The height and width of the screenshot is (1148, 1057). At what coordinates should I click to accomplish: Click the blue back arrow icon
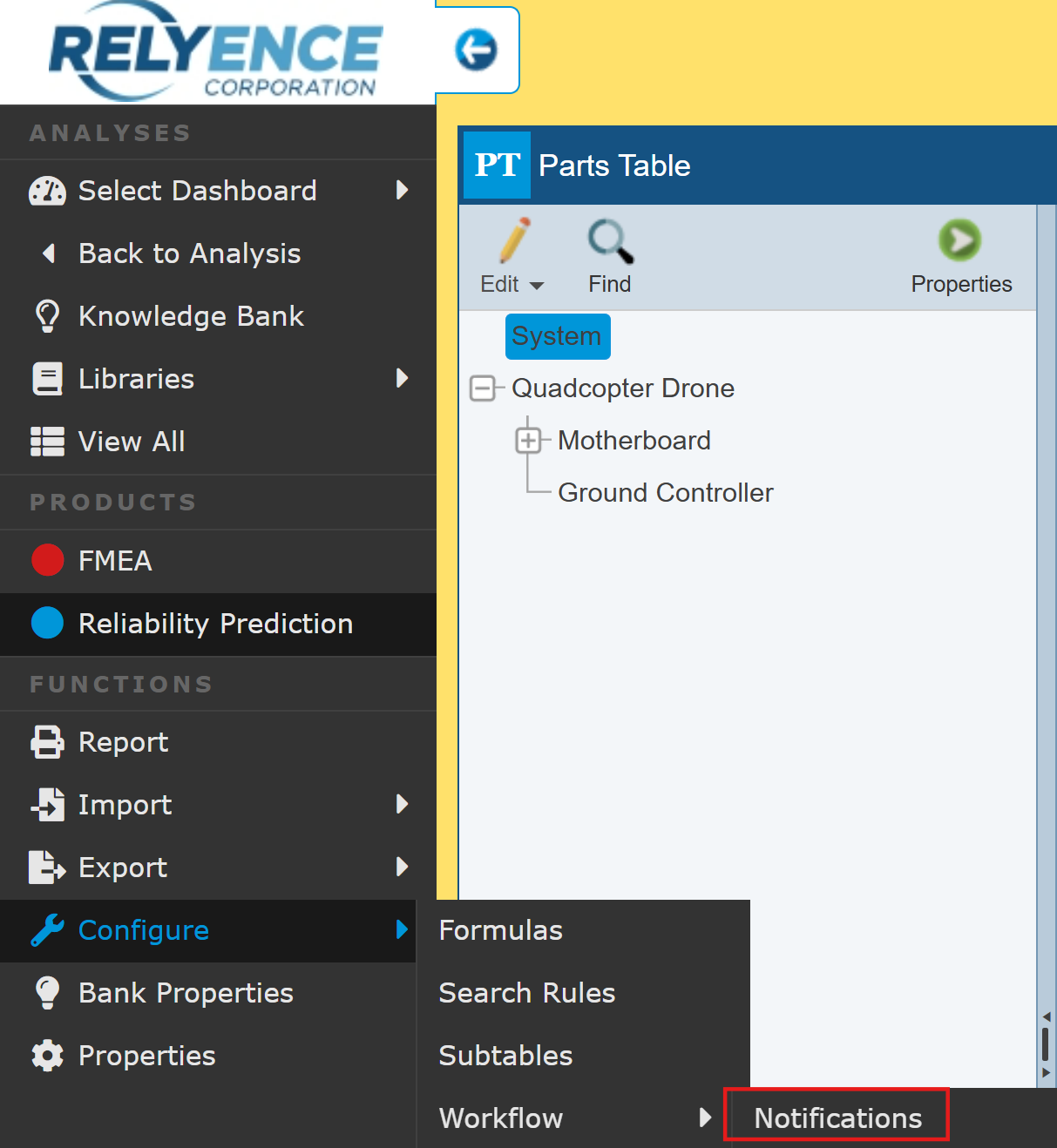click(x=476, y=50)
